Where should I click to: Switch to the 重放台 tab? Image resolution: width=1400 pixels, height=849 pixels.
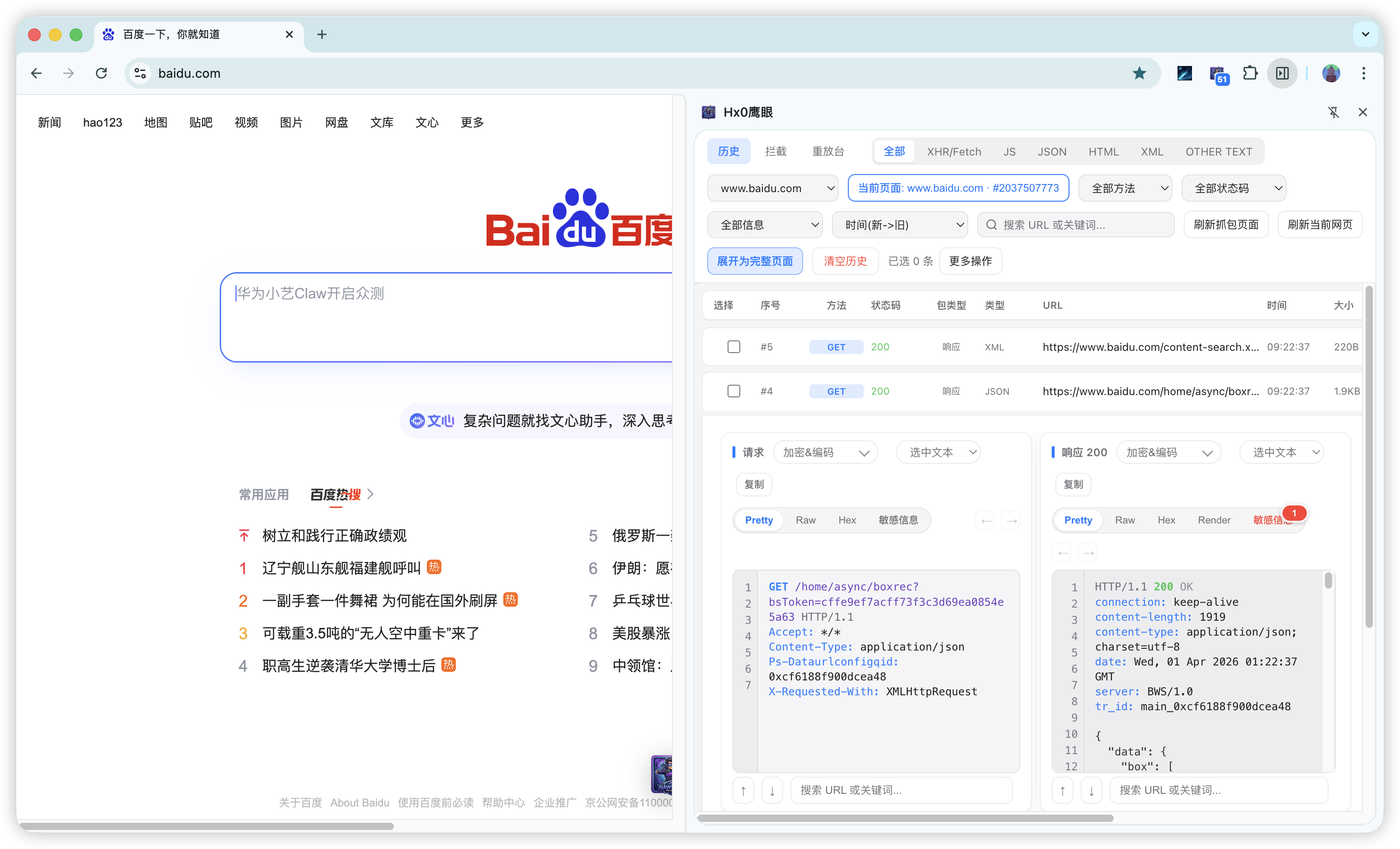pos(828,151)
